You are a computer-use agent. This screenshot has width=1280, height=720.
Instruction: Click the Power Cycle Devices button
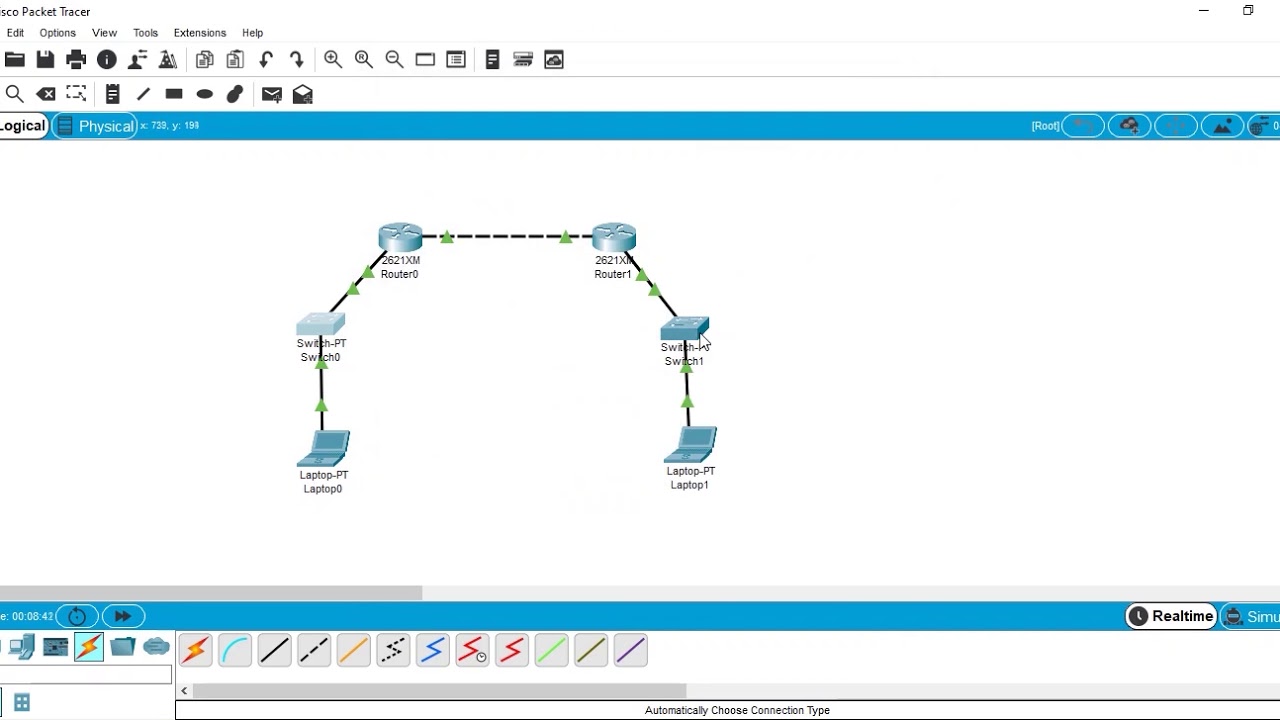click(x=77, y=616)
